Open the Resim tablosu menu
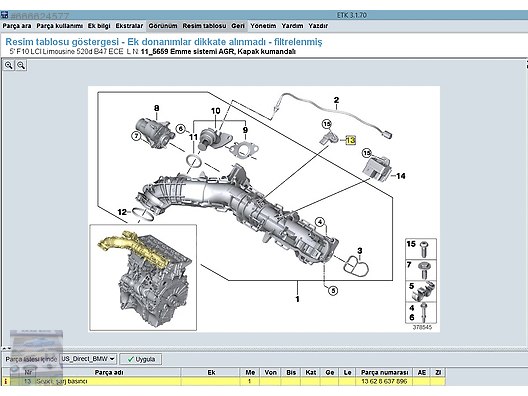The width and height of the screenshot is (528, 396). 204,26
